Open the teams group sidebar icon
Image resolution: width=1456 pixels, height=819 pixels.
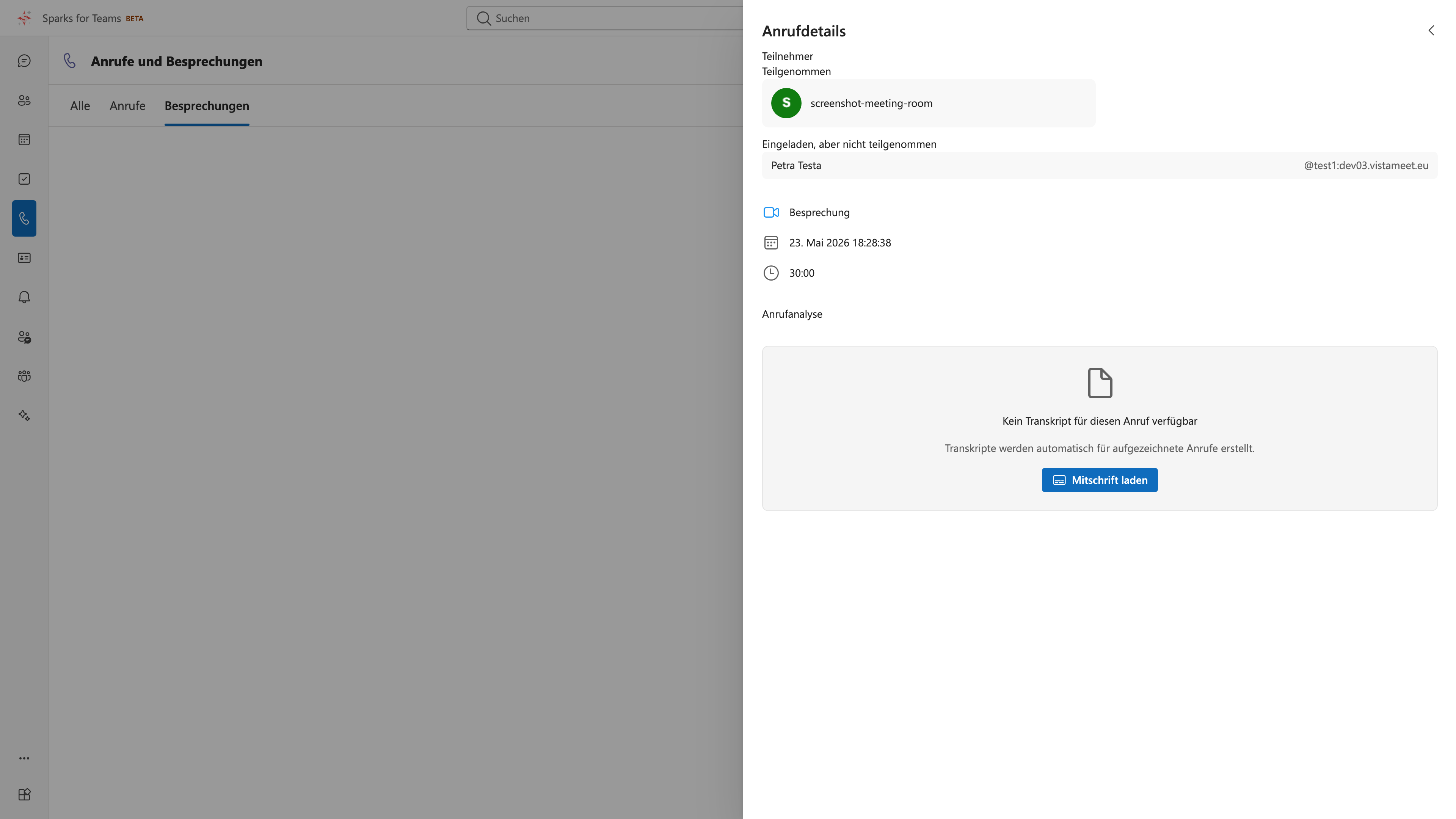(x=24, y=376)
